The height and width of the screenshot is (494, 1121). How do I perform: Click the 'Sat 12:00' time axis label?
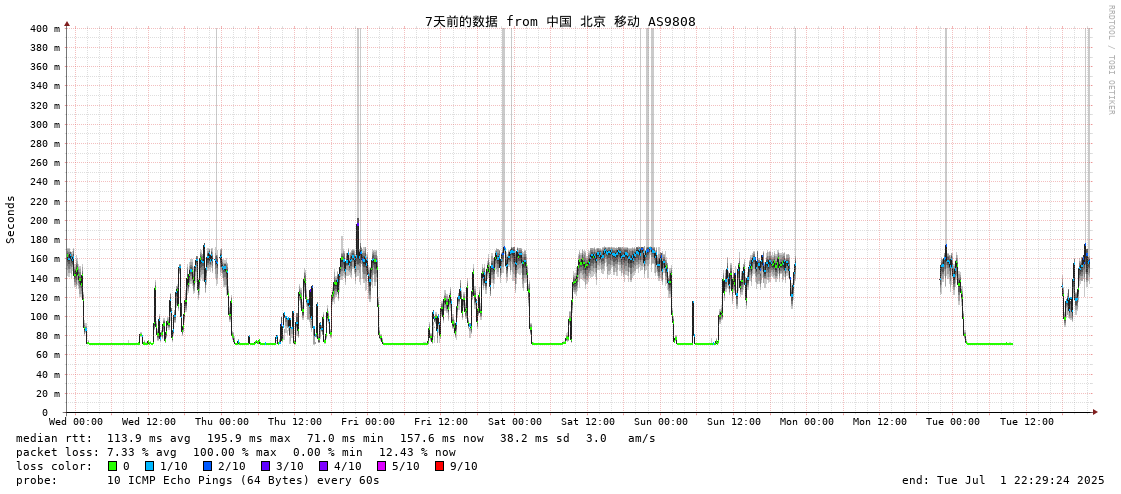pos(588,422)
